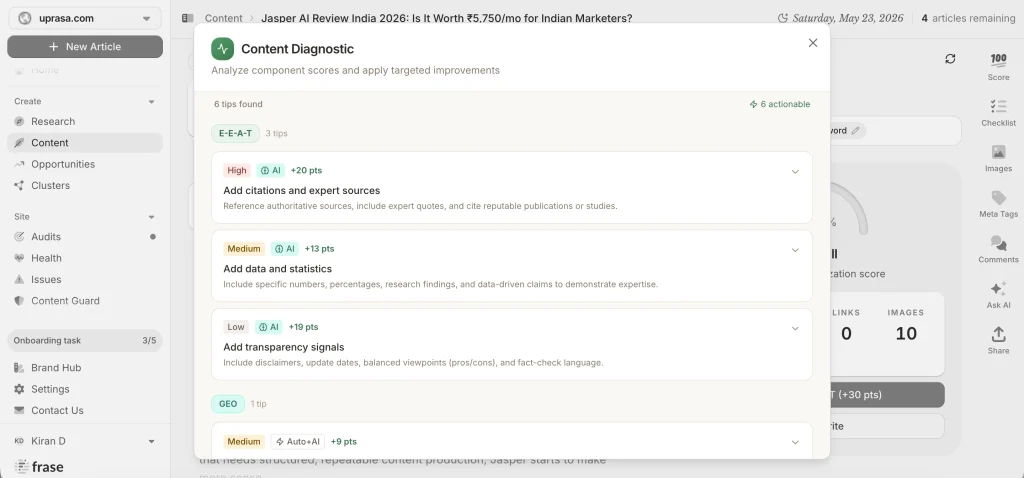Click the Low priority badge
This screenshot has width=1024, height=478.
point(236,327)
